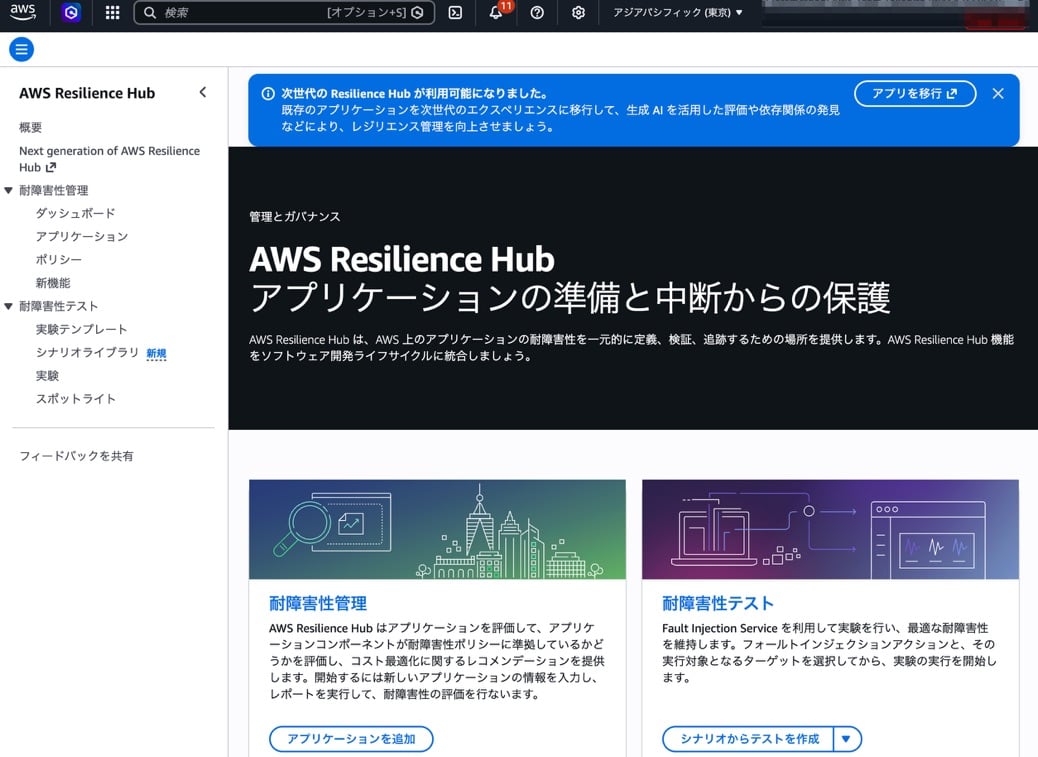Click the info icon in blue banner
The width and height of the screenshot is (1038, 757).
268,93
